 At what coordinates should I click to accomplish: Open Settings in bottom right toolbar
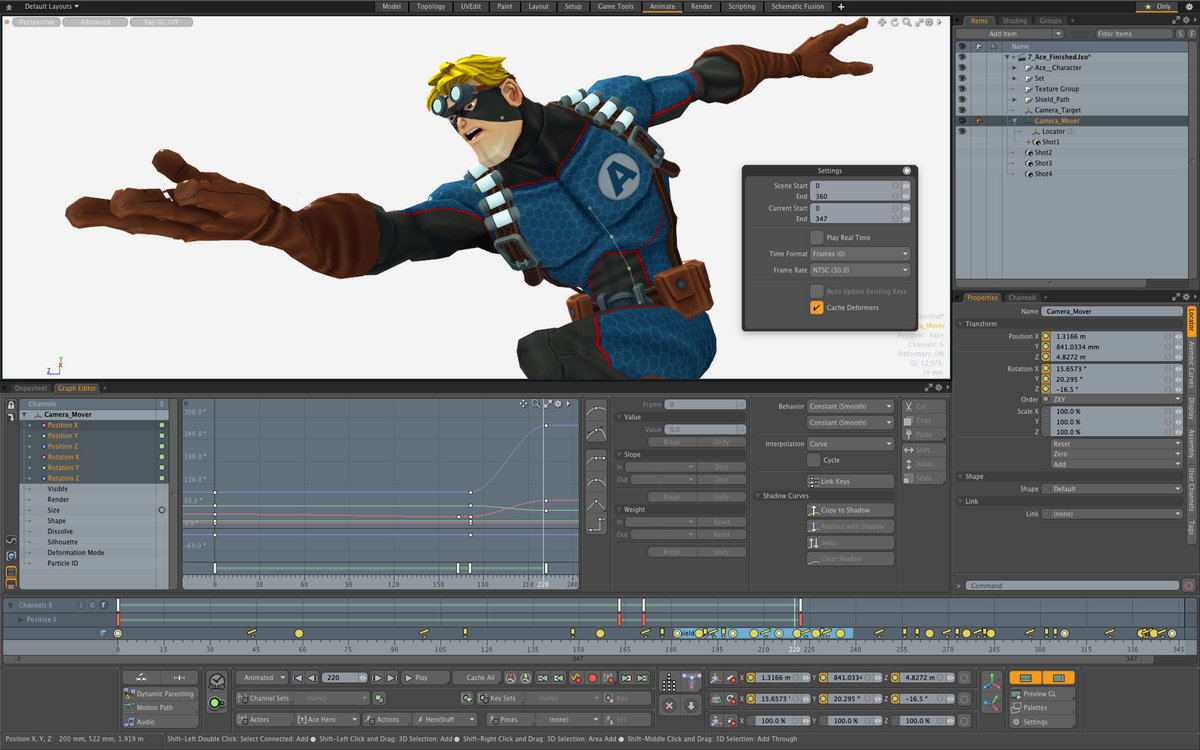(1041, 721)
